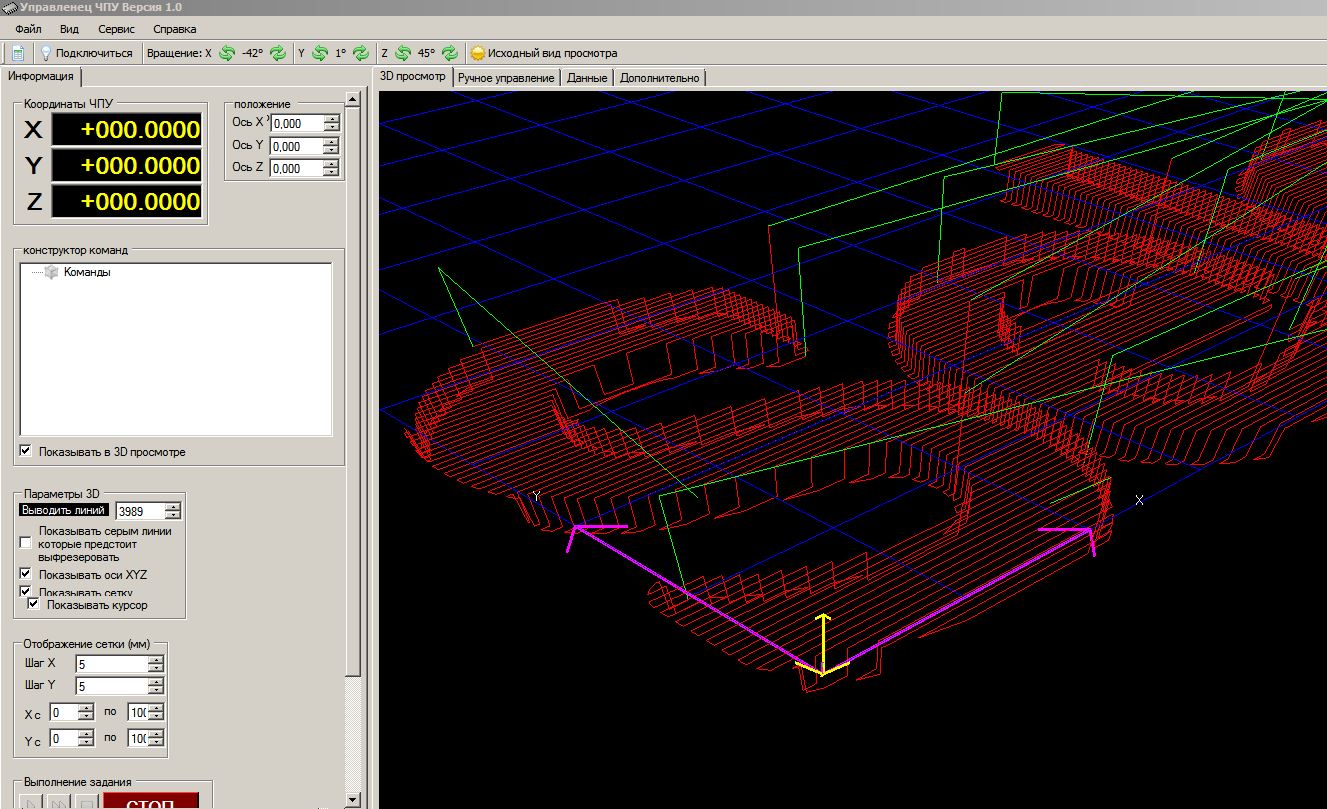Rotate X axis with the left green arrow

pos(226,53)
